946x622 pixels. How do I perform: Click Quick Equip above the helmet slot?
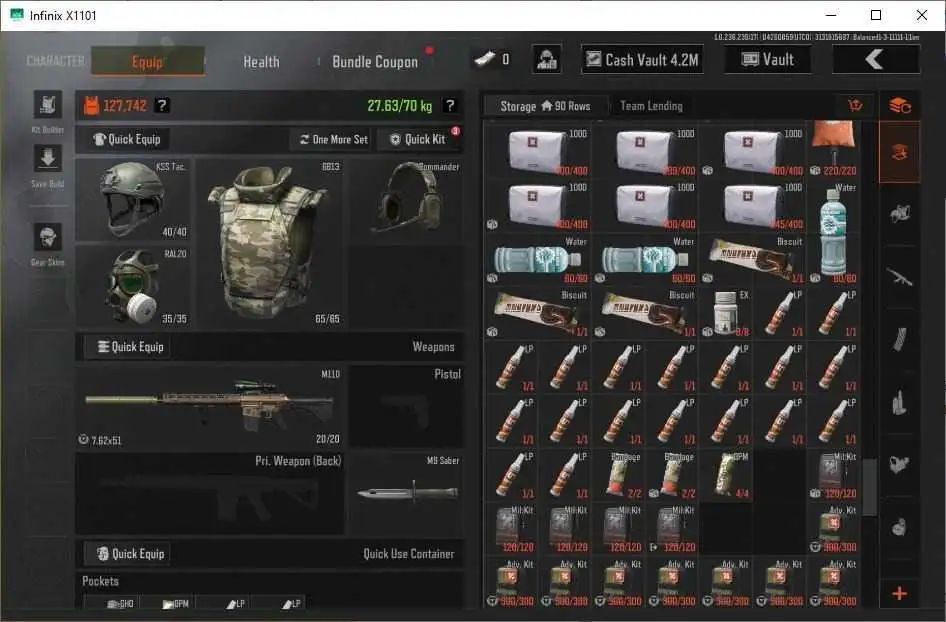pos(127,139)
